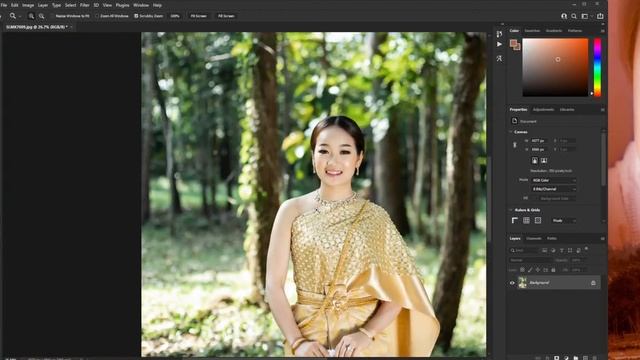Hide the Background layer with eye icon
The height and width of the screenshot is (360, 640).
pos(512,282)
